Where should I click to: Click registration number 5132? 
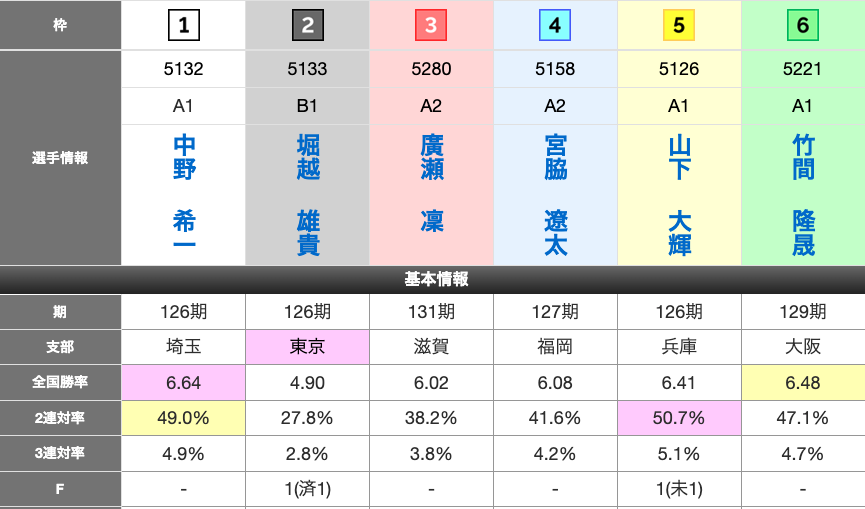(x=184, y=70)
